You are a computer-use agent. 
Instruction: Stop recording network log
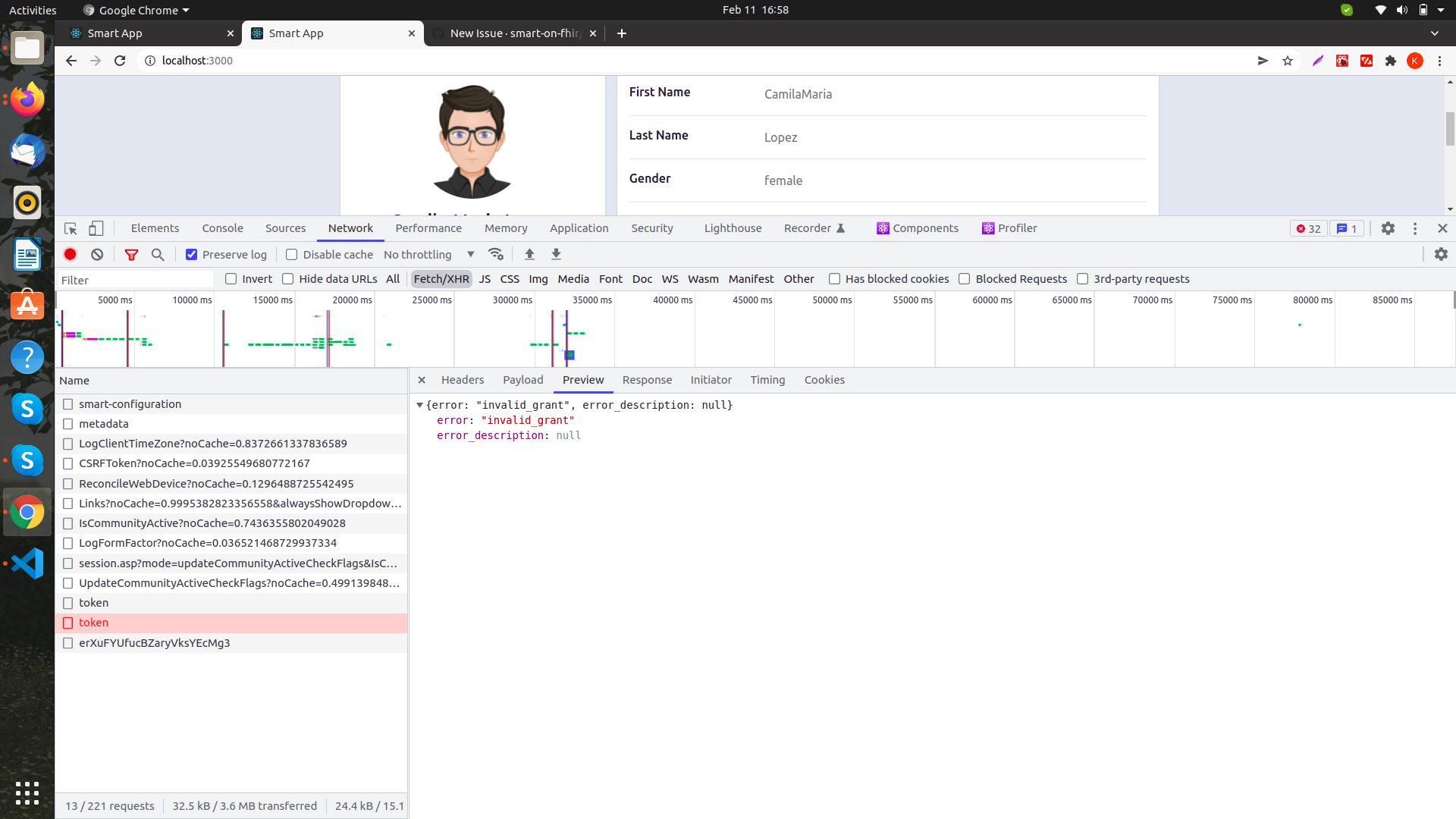70,254
